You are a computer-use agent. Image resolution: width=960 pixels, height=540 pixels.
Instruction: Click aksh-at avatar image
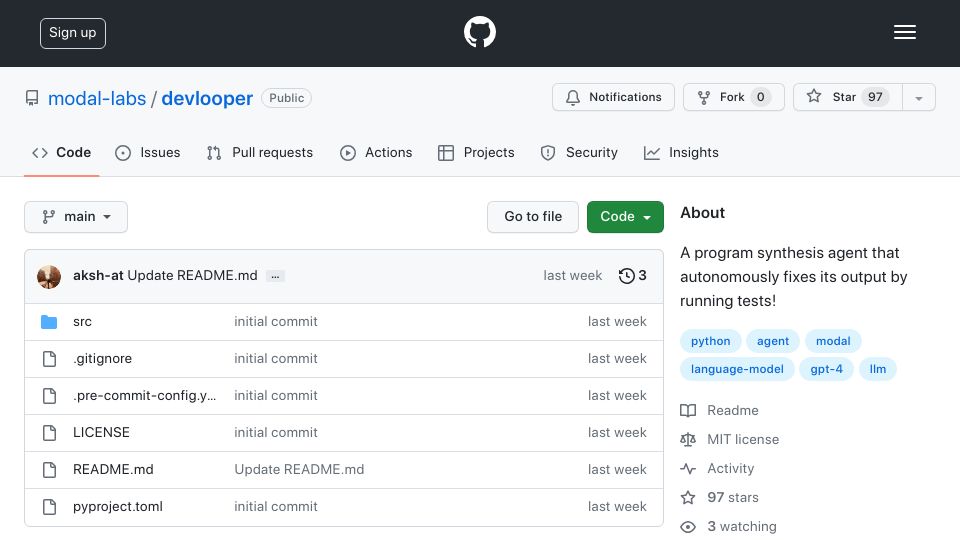coord(49,277)
